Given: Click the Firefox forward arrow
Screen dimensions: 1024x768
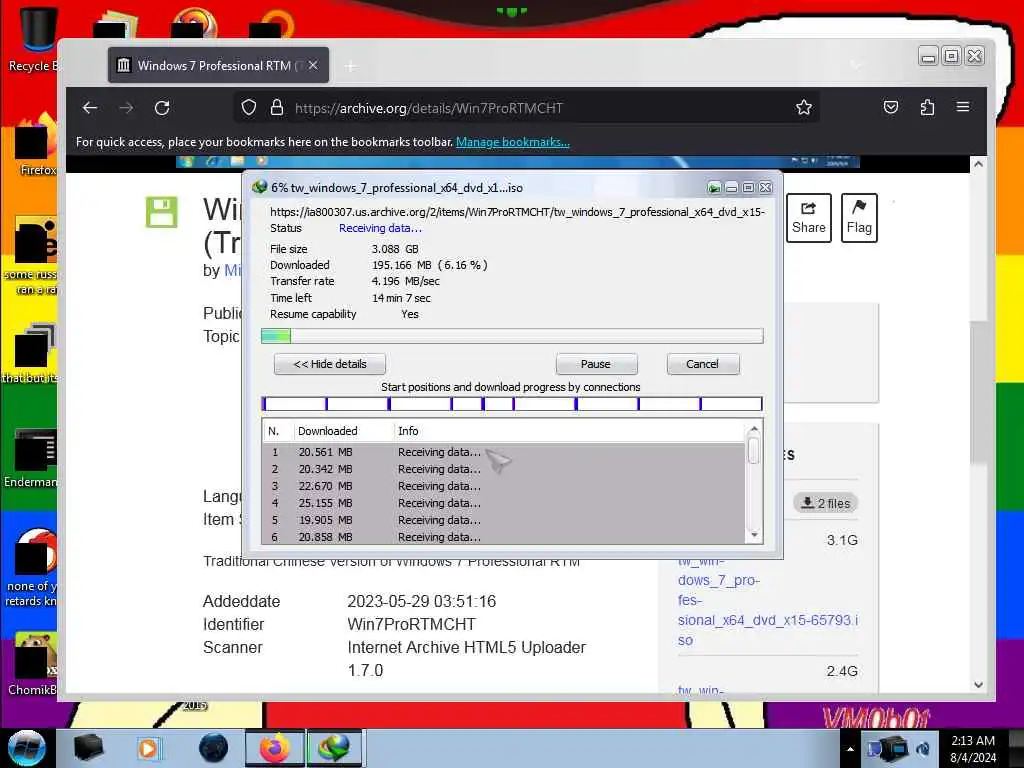Looking at the screenshot, I should pos(126,108).
